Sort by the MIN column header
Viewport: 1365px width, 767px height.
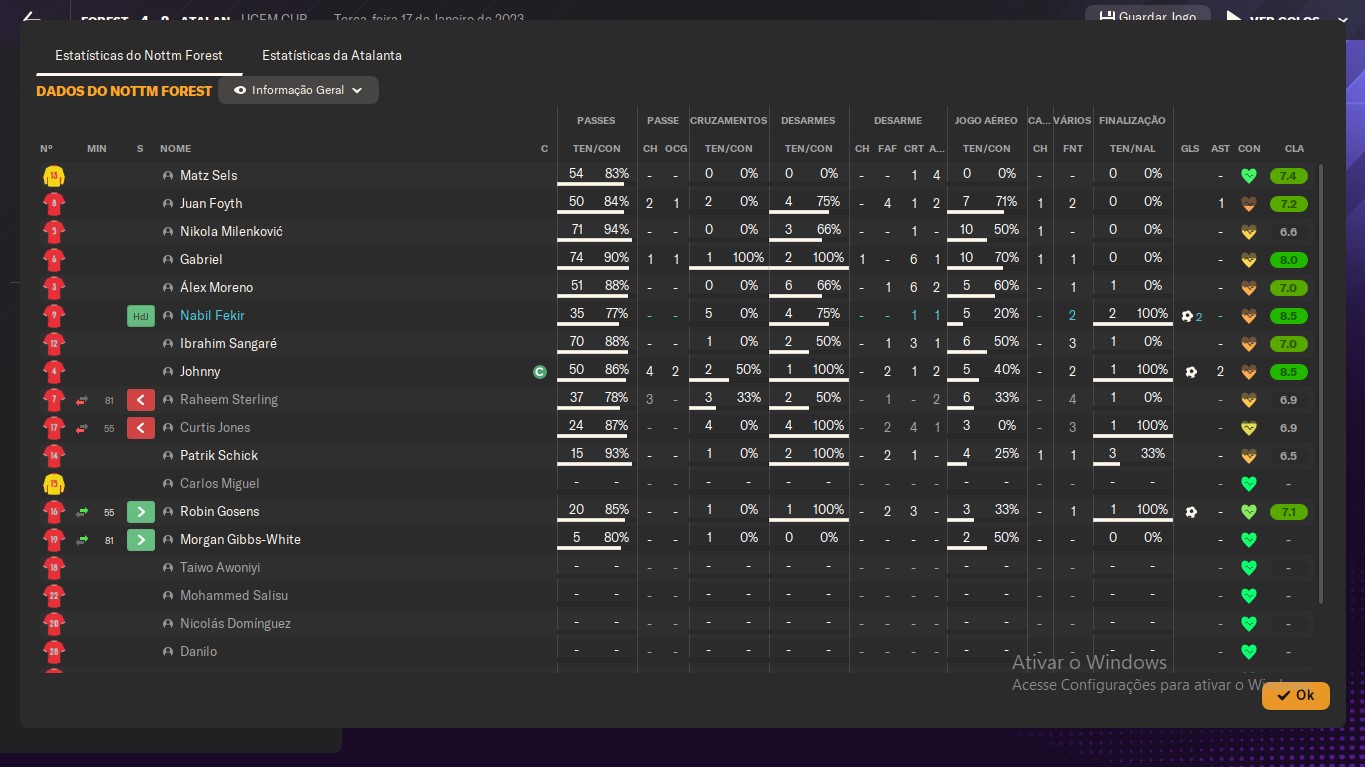(97, 149)
